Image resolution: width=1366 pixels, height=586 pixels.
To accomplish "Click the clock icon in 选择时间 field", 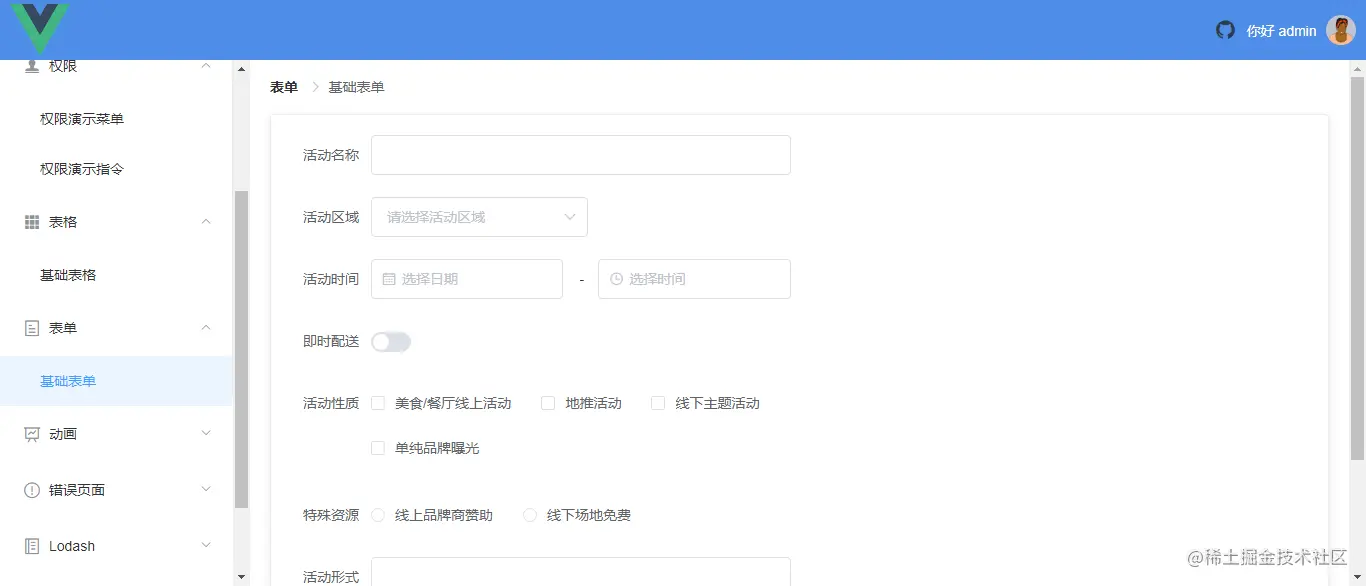I will click(x=617, y=278).
